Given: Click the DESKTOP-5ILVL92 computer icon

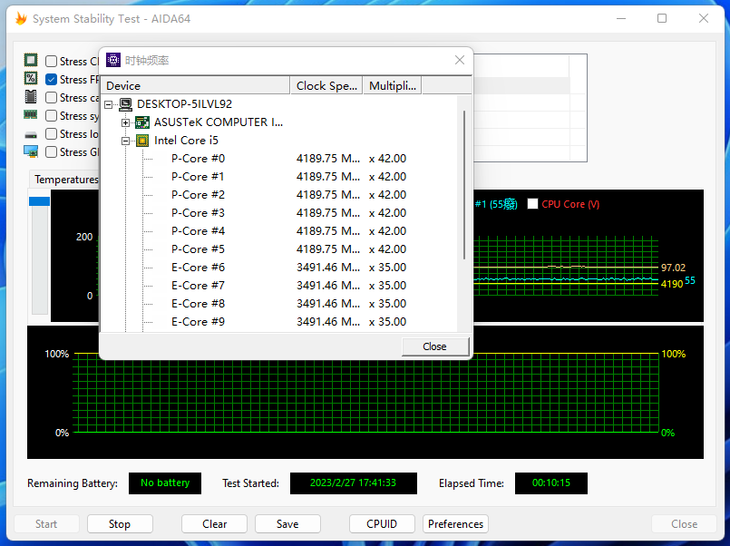Looking at the screenshot, I should pyautogui.click(x=125, y=104).
